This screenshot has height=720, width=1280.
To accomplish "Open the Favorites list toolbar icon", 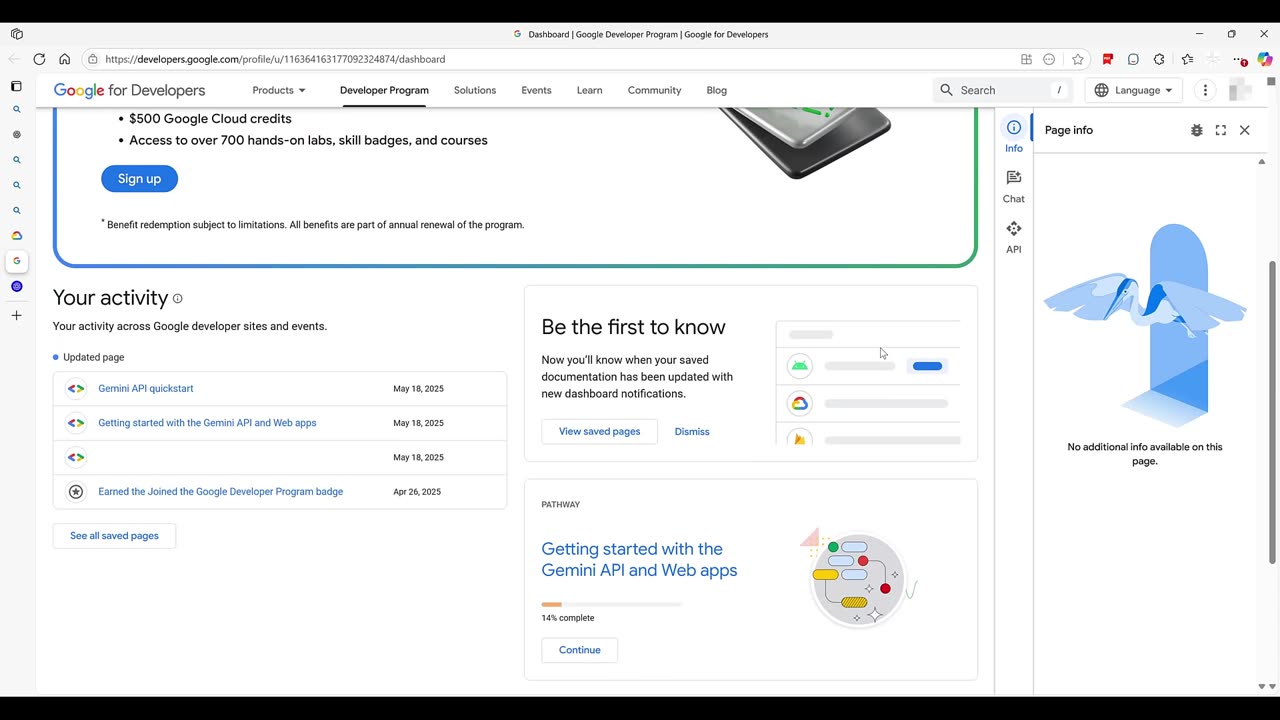I will tap(1187, 59).
